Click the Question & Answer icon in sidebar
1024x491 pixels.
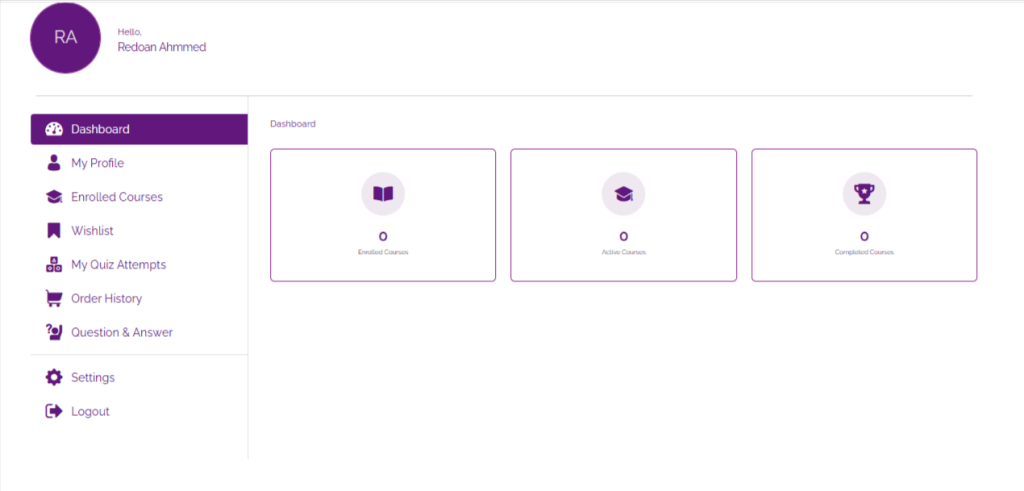[x=54, y=332]
